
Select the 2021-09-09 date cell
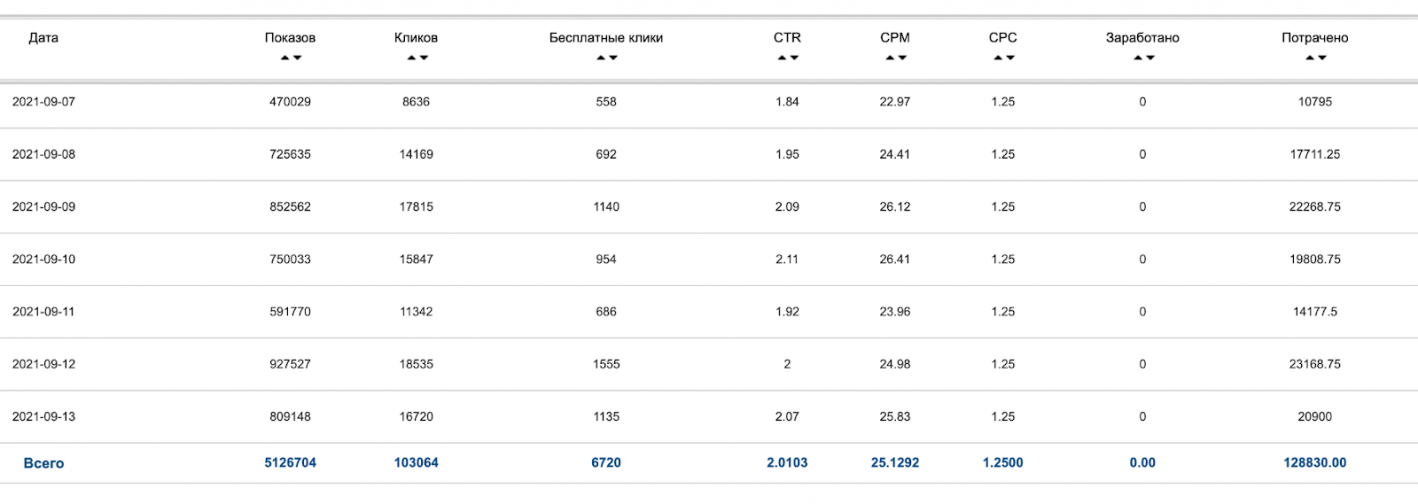[43, 207]
